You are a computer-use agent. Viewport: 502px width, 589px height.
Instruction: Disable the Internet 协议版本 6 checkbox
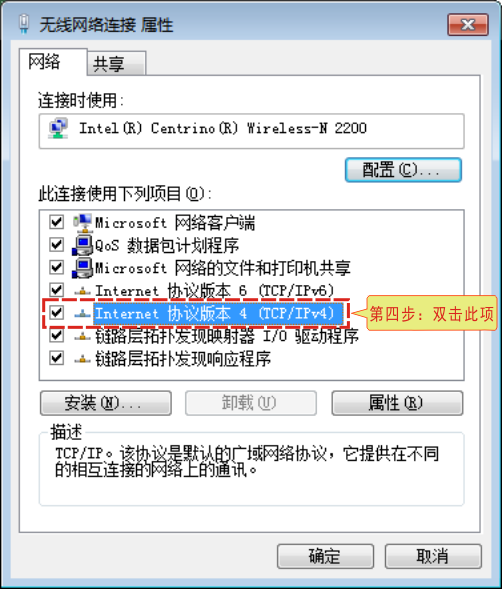tap(56, 290)
